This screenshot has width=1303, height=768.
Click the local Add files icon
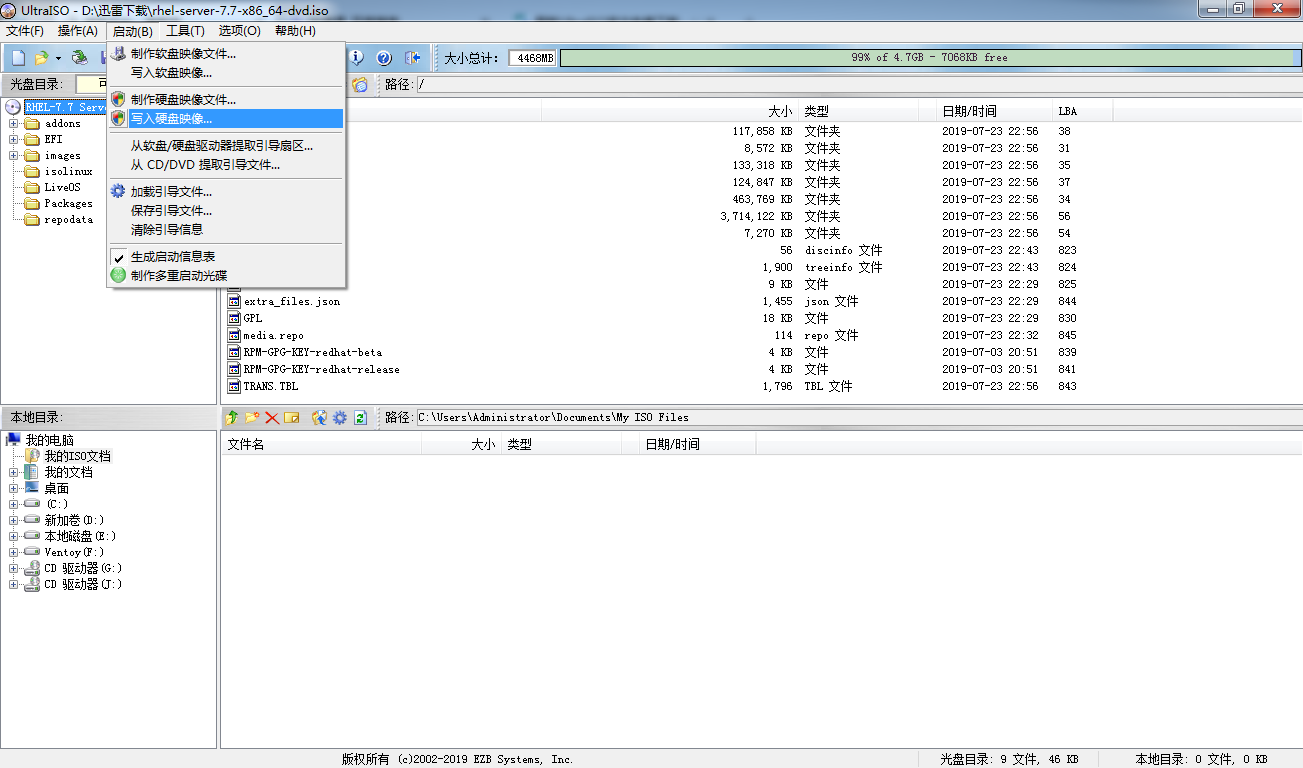point(320,417)
